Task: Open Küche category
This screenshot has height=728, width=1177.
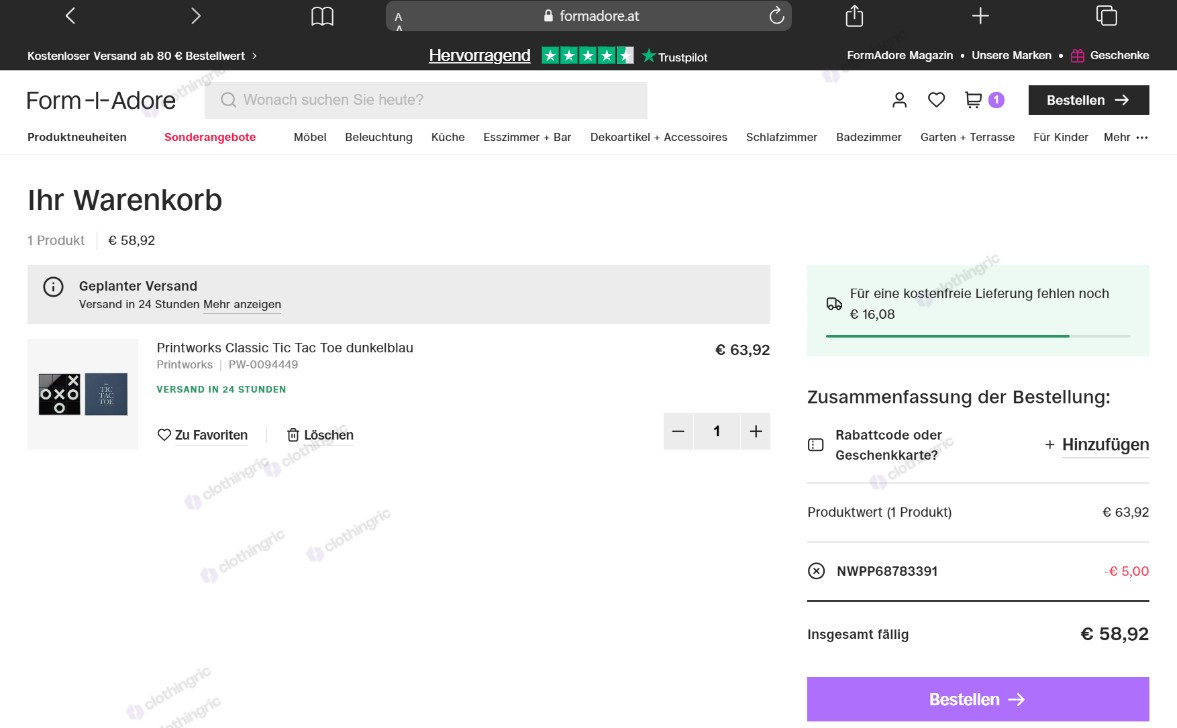Action: pos(447,137)
